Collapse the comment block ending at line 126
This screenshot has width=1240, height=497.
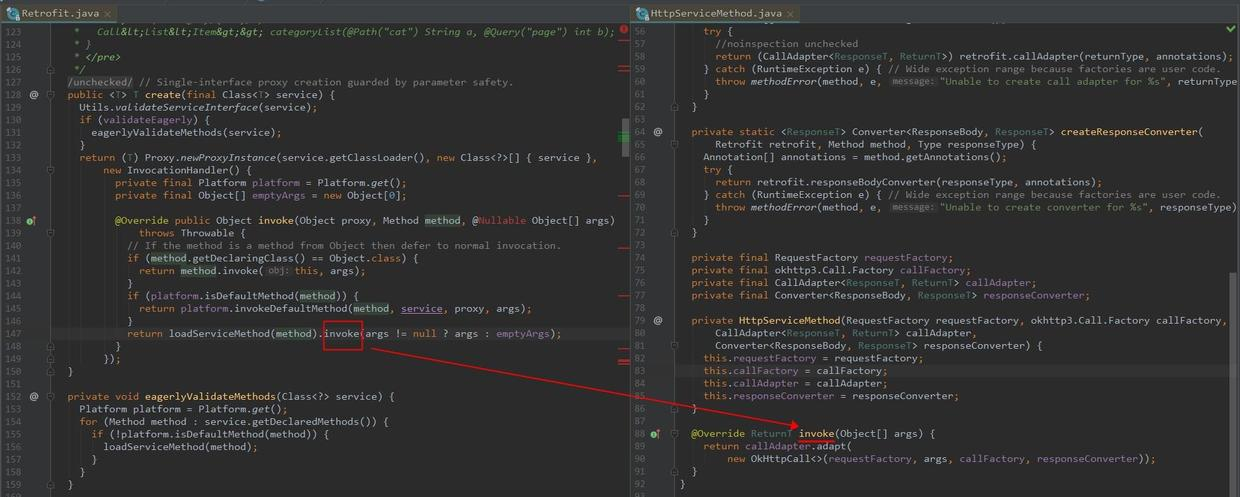tap(52, 69)
